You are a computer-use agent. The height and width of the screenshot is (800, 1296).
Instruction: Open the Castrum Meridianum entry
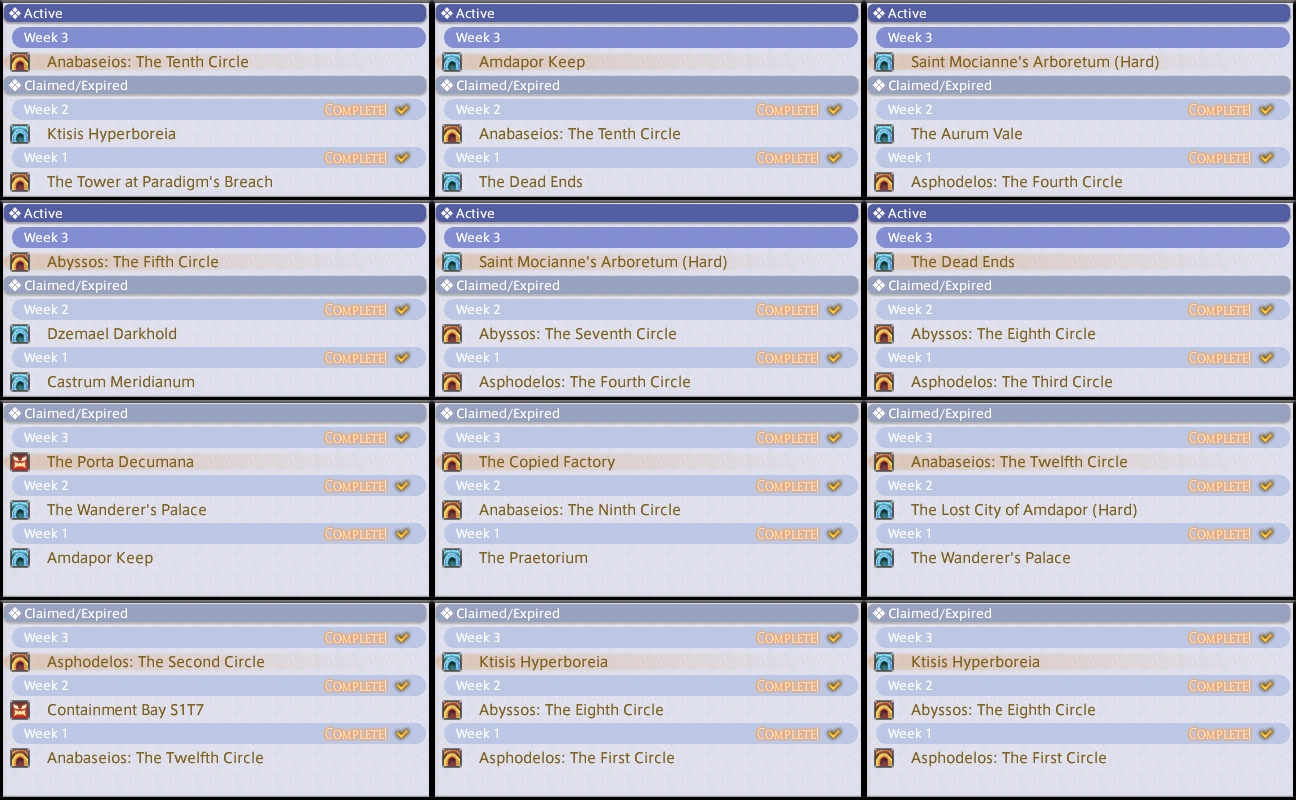point(121,382)
